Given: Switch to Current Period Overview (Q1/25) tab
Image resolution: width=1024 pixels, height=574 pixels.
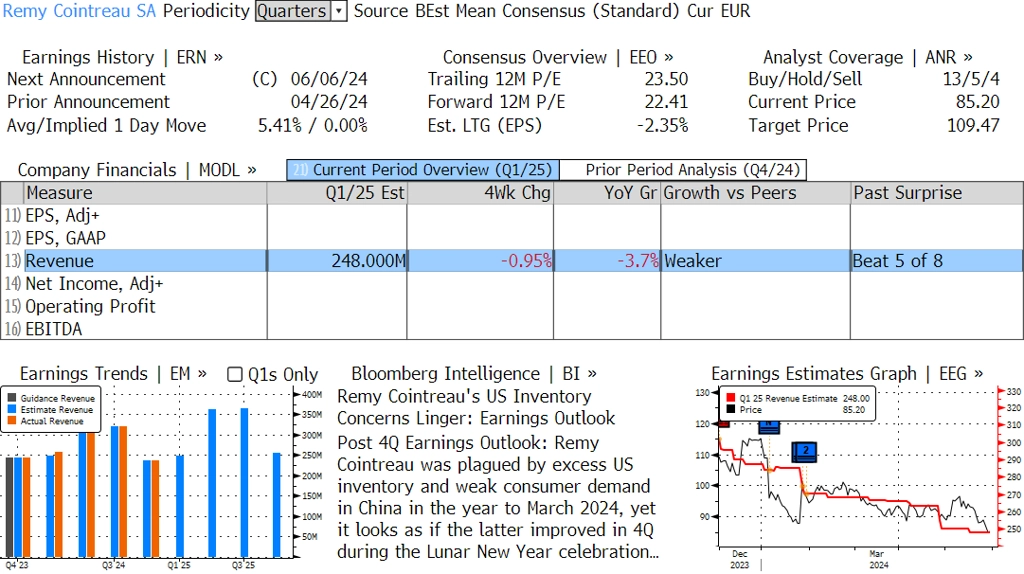Looking at the screenshot, I should (x=423, y=170).
